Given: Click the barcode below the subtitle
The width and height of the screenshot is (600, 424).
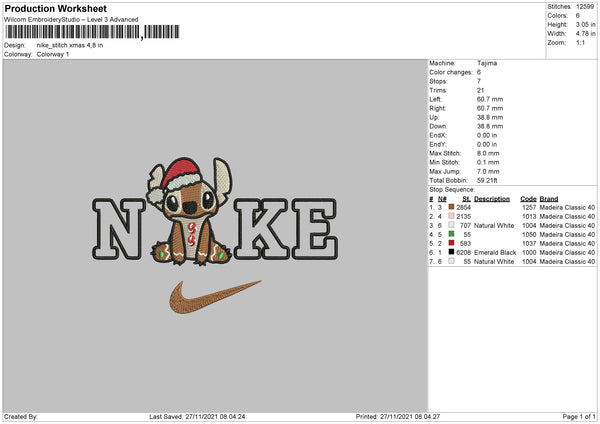Looking at the screenshot, I should 91,32.
